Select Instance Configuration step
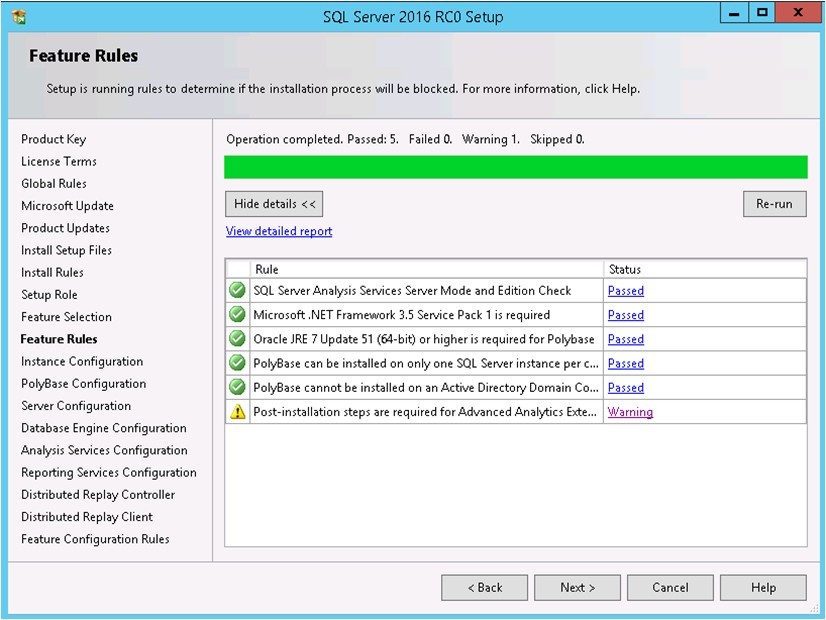 (x=82, y=361)
